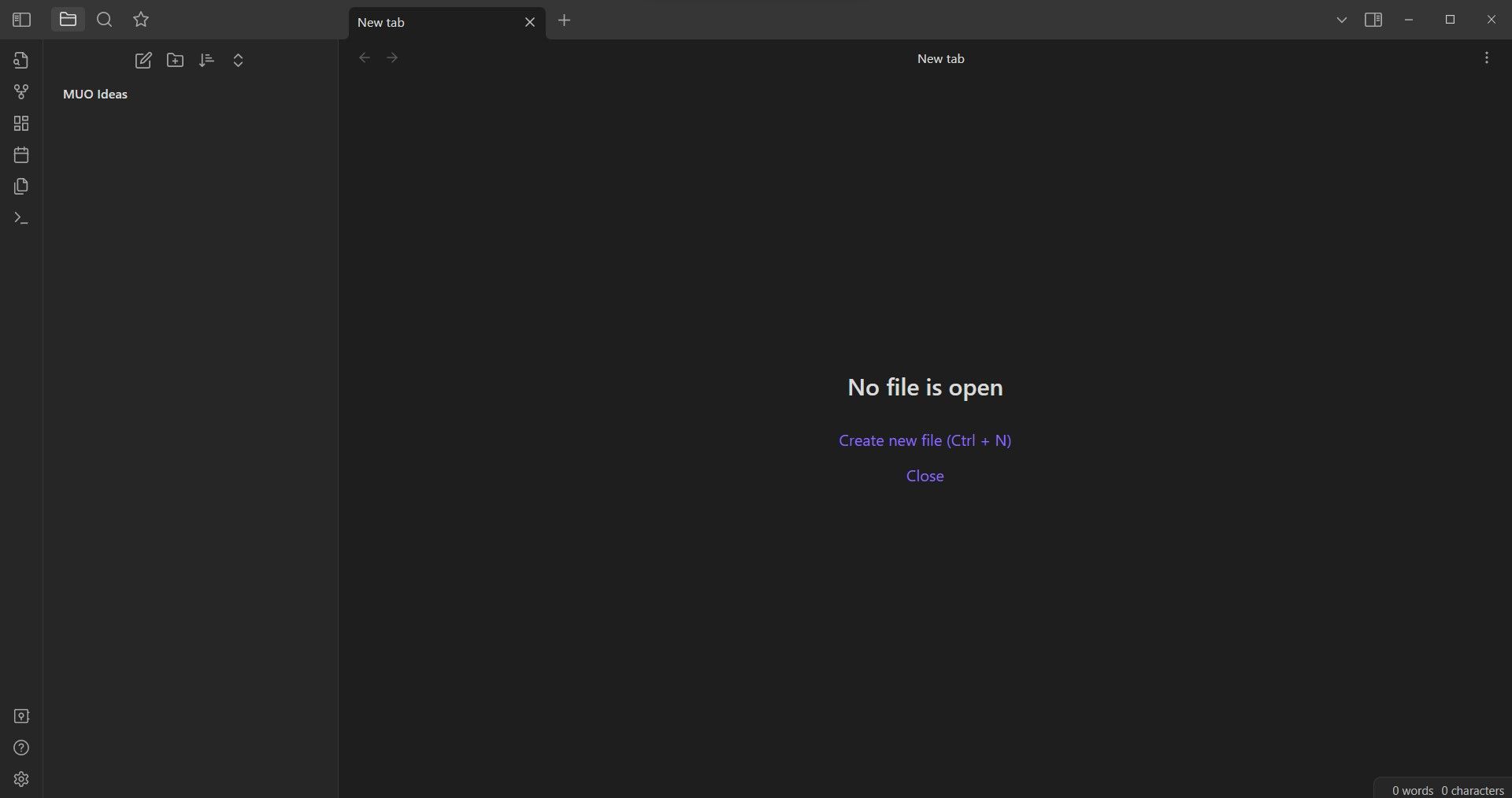This screenshot has height=798, width=1512.
Task: Close the Obsidian window
Action: coord(1491,20)
